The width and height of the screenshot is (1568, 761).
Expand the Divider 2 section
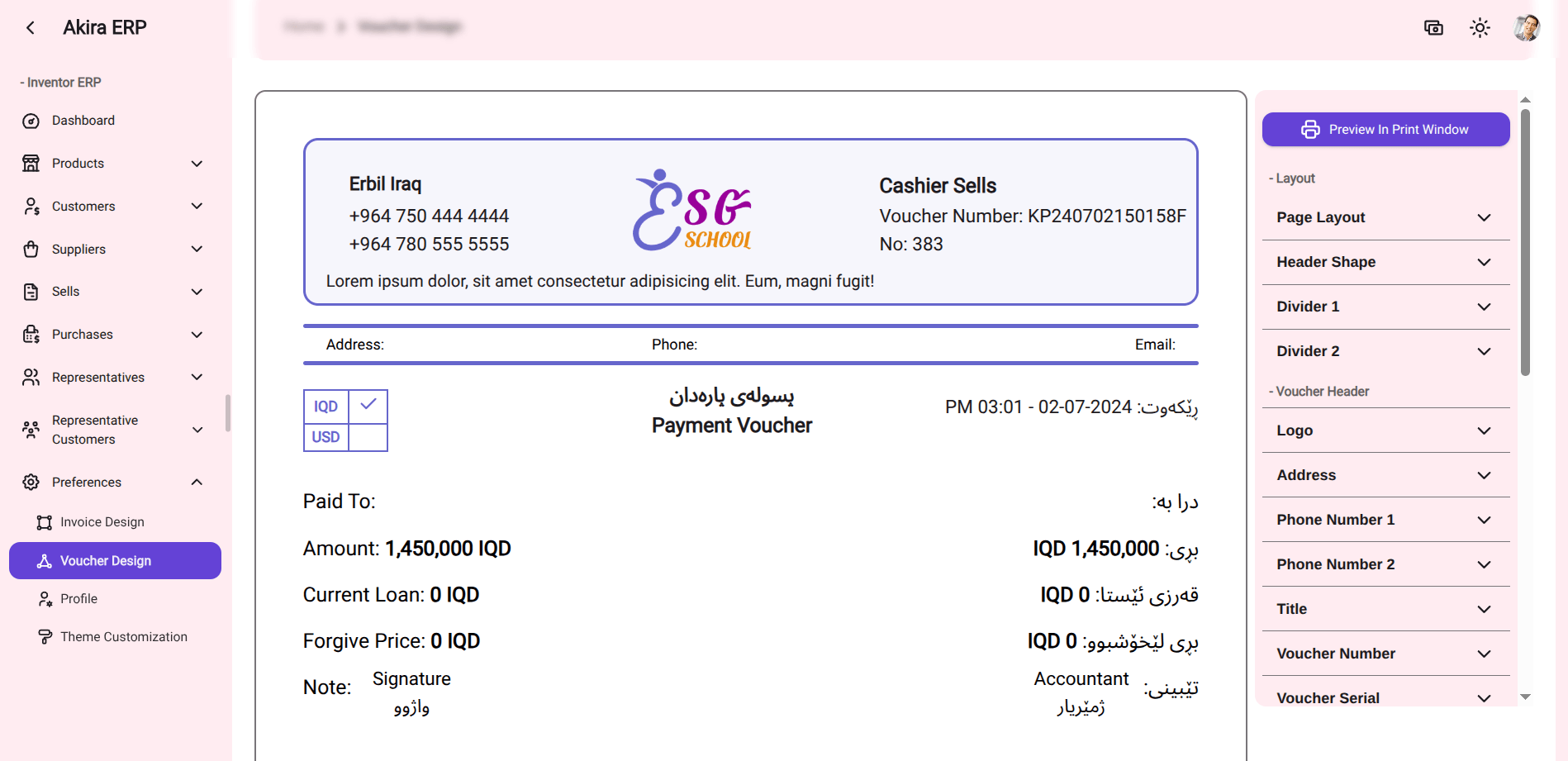tap(1385, 351)
